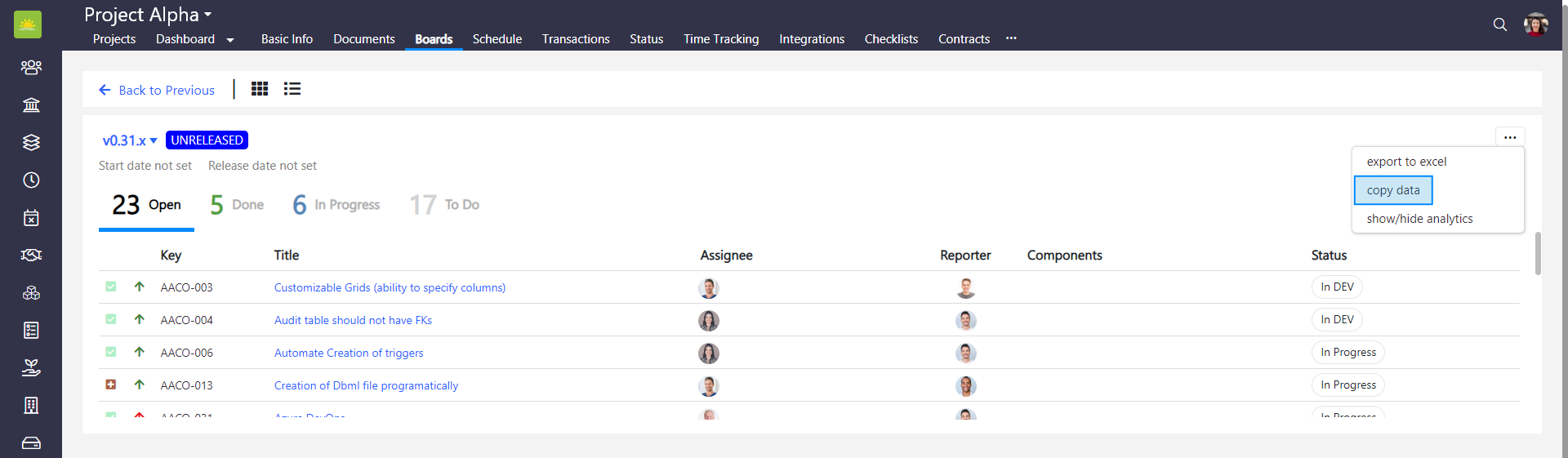Click the search magnifier icon
Screen dimensions: 1568x458
[x=1499, y=24]
